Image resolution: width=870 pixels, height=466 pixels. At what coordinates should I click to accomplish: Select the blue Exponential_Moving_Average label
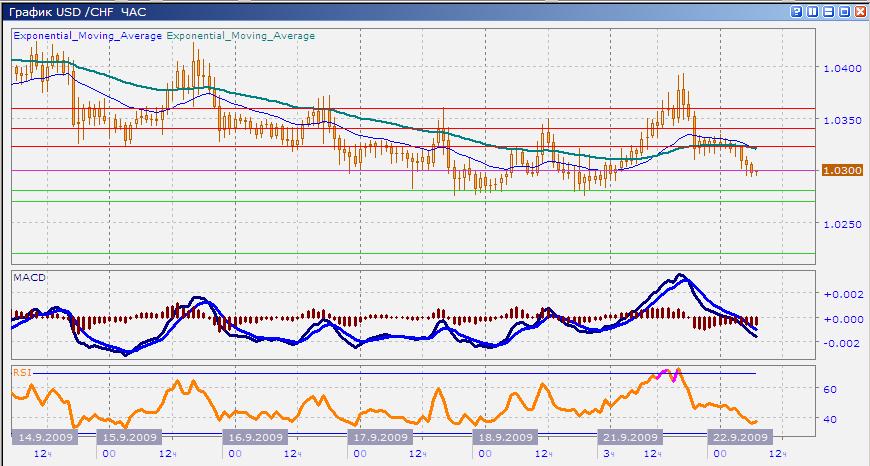[87, 34]
